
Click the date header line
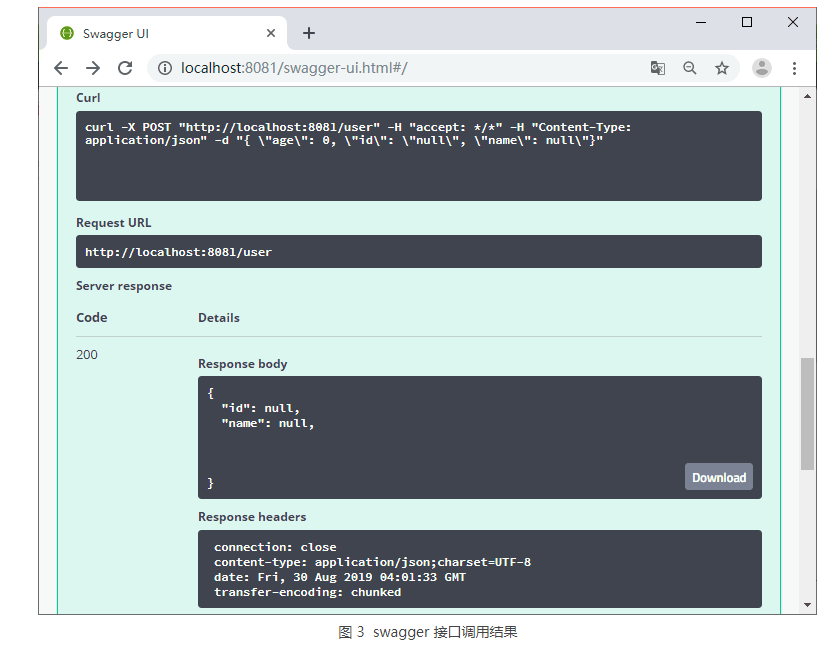tap(340, 577)
